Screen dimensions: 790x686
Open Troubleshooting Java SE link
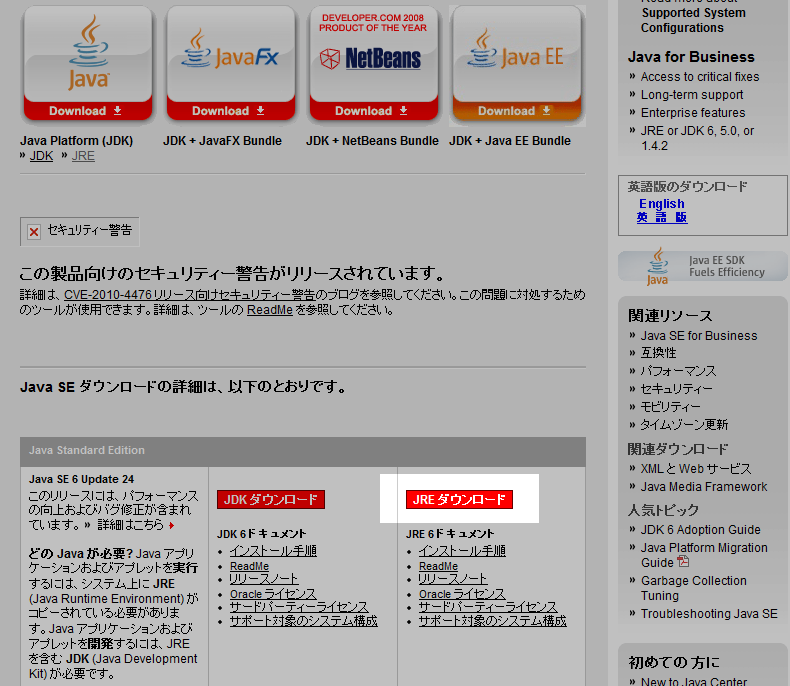coord(709,613)
